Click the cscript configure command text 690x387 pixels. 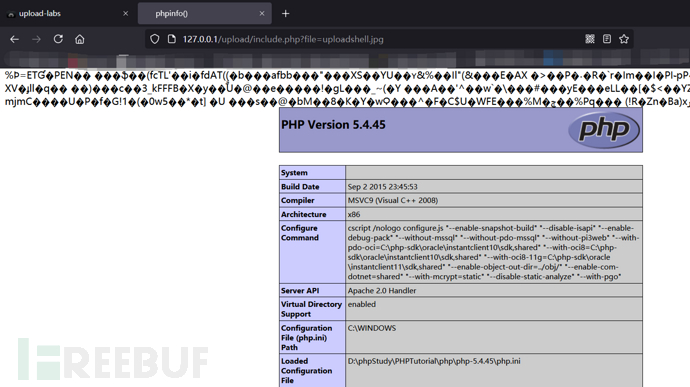click(493, 252)
